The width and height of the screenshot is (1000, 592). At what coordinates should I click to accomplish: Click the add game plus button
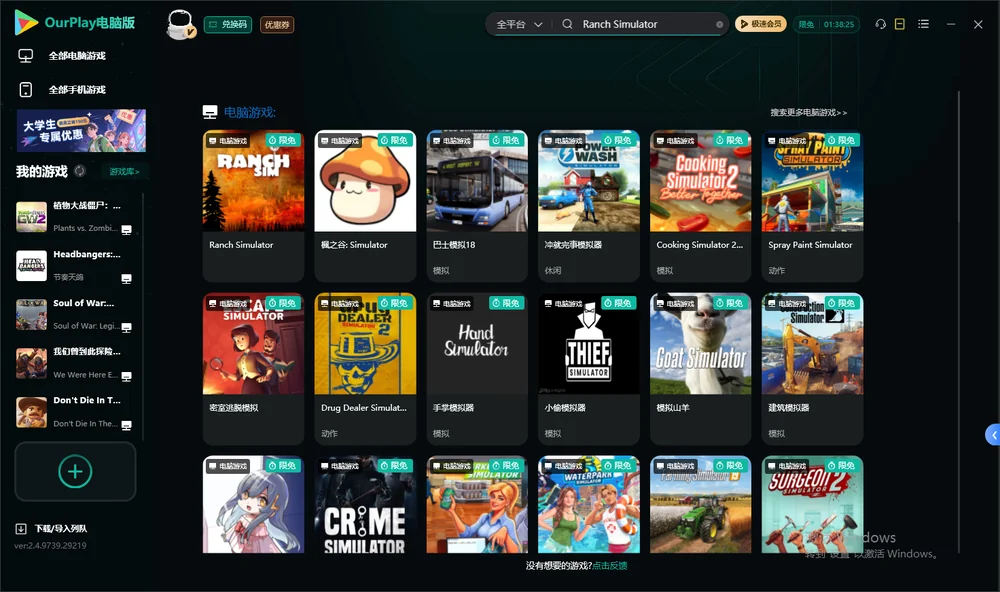point(75,471)
